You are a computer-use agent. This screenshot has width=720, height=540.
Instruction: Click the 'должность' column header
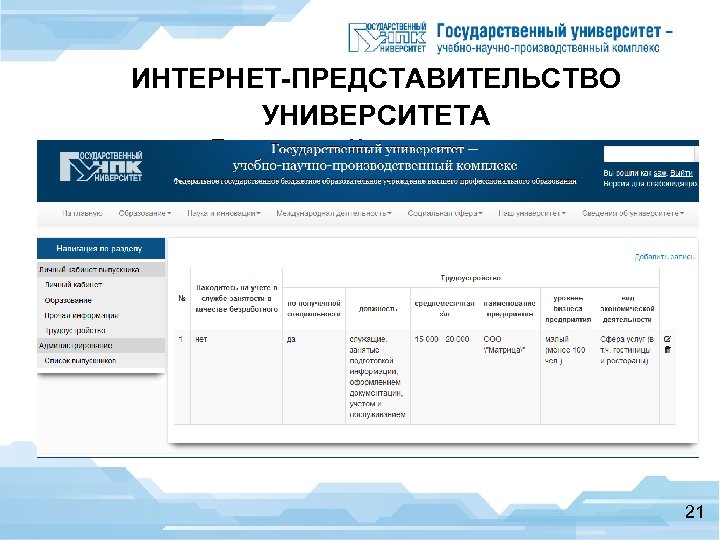point(378,309)
